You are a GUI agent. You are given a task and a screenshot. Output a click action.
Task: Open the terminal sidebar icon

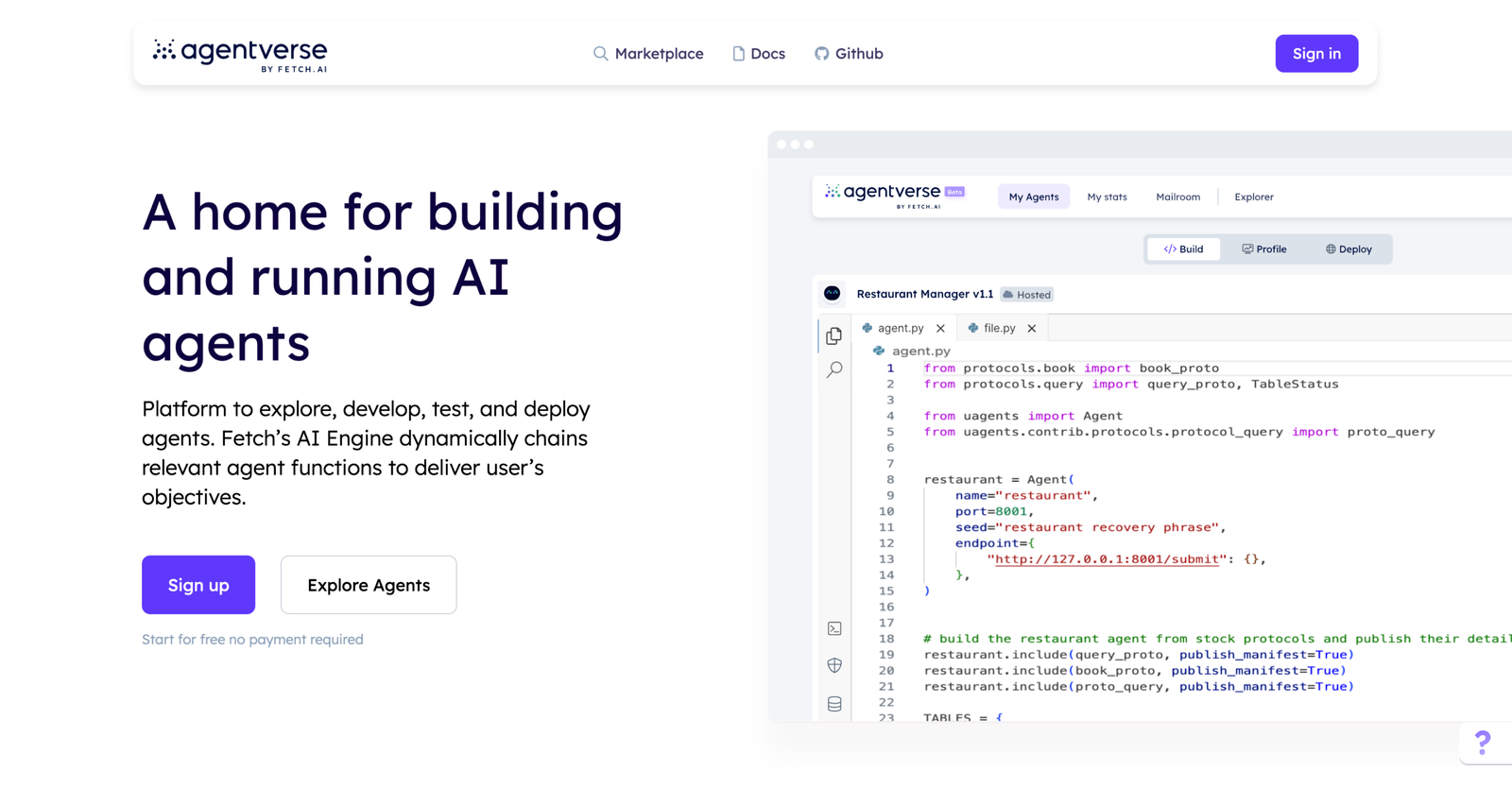834,628
